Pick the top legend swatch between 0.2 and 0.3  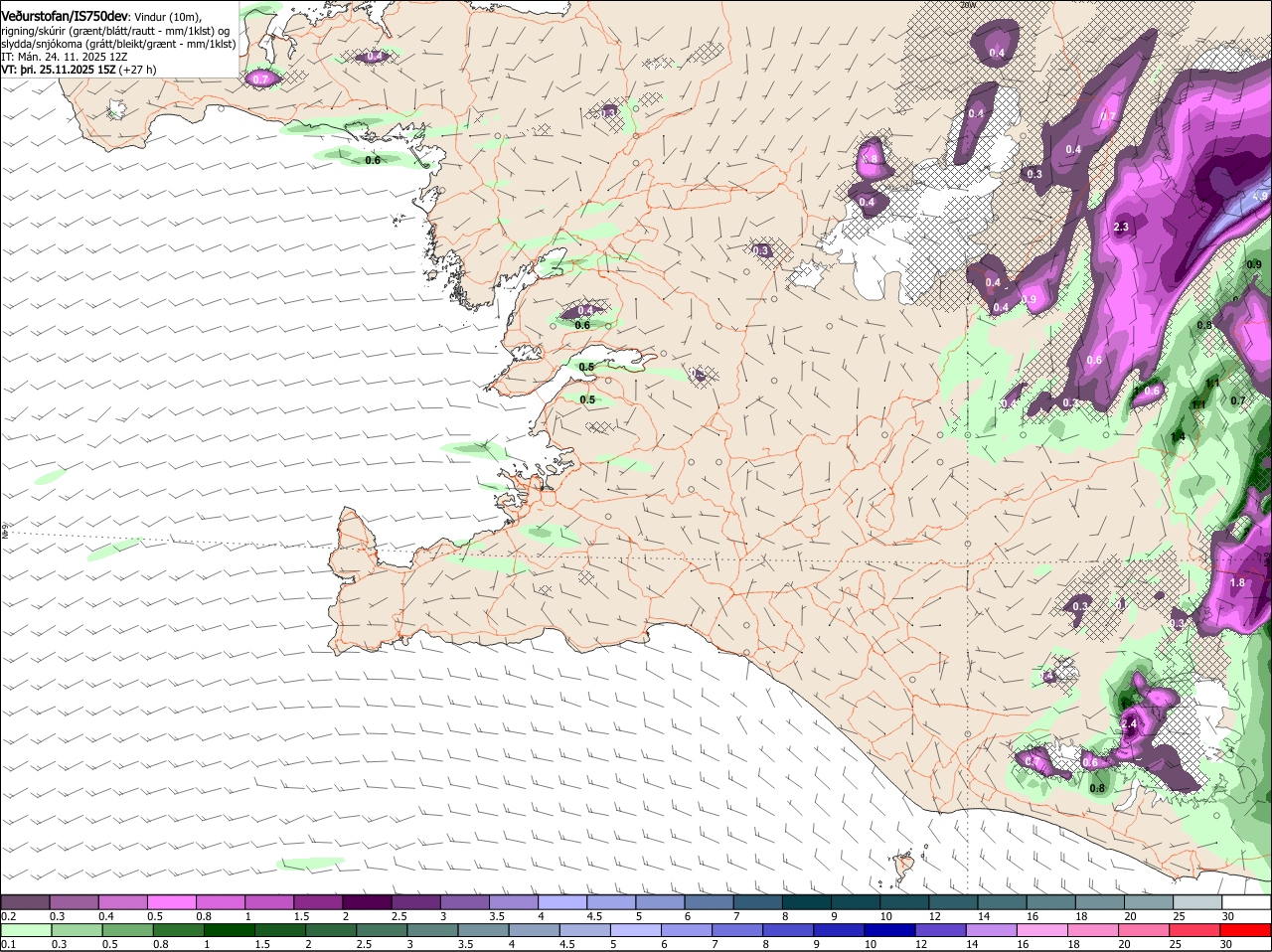point(25,901)
